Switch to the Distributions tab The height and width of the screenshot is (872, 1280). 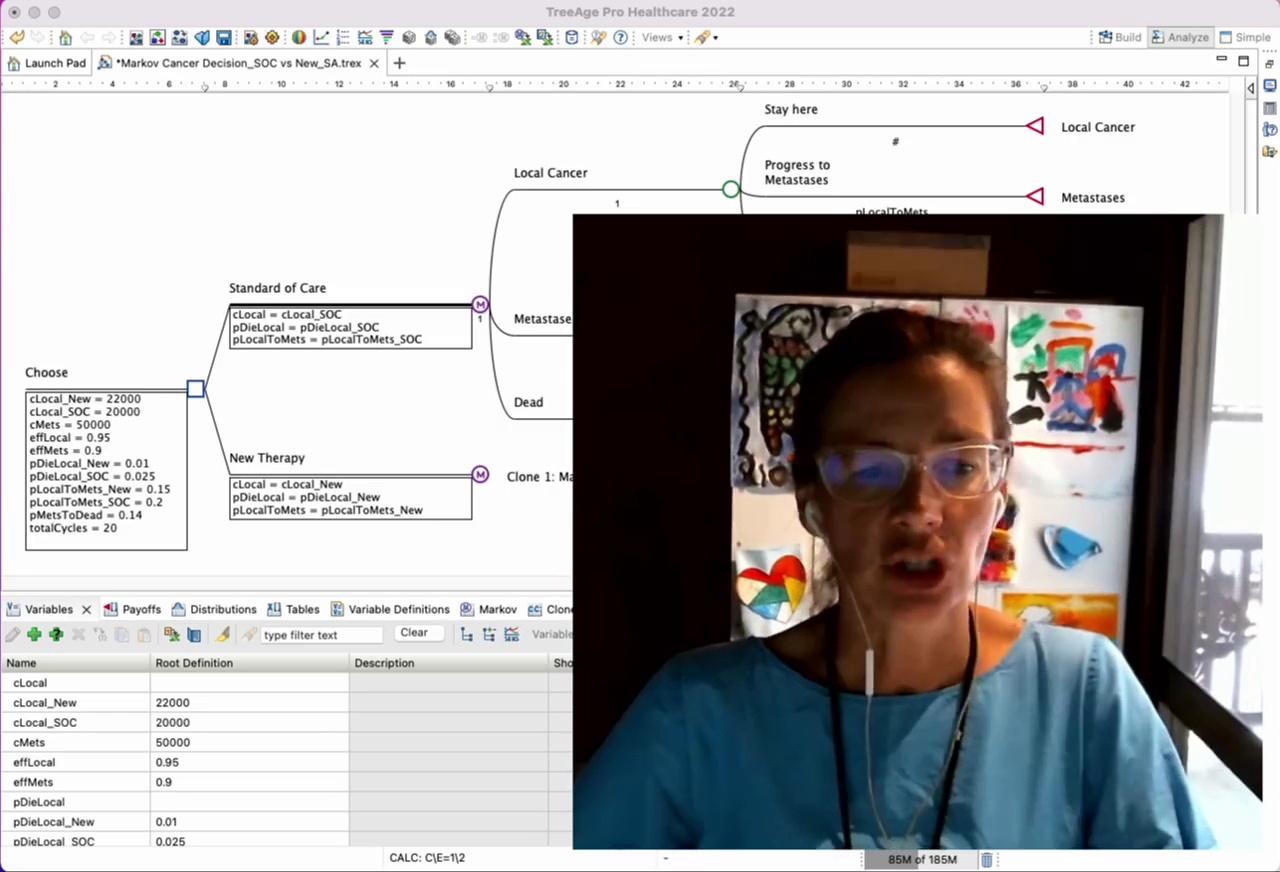(214, 609)
